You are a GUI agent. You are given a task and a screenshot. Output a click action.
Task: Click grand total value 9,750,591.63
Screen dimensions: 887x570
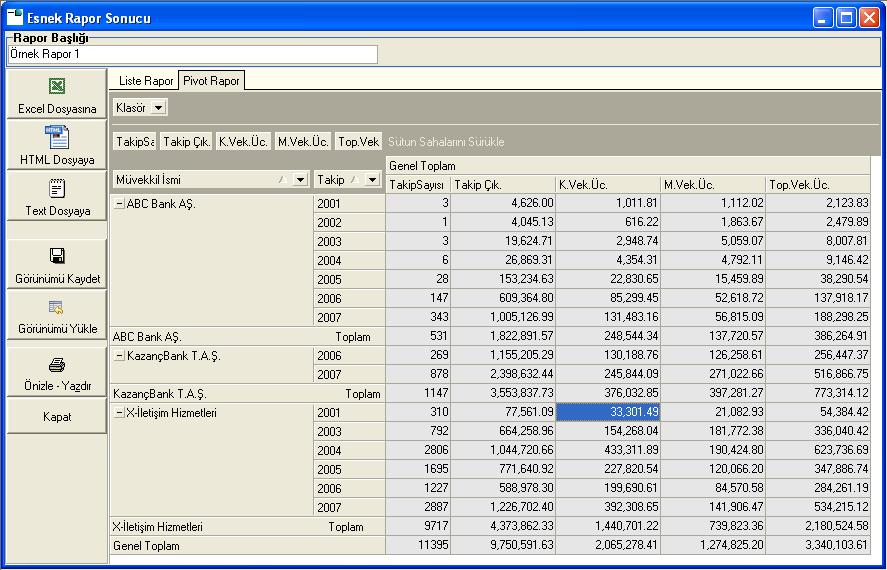click(503, 545)
